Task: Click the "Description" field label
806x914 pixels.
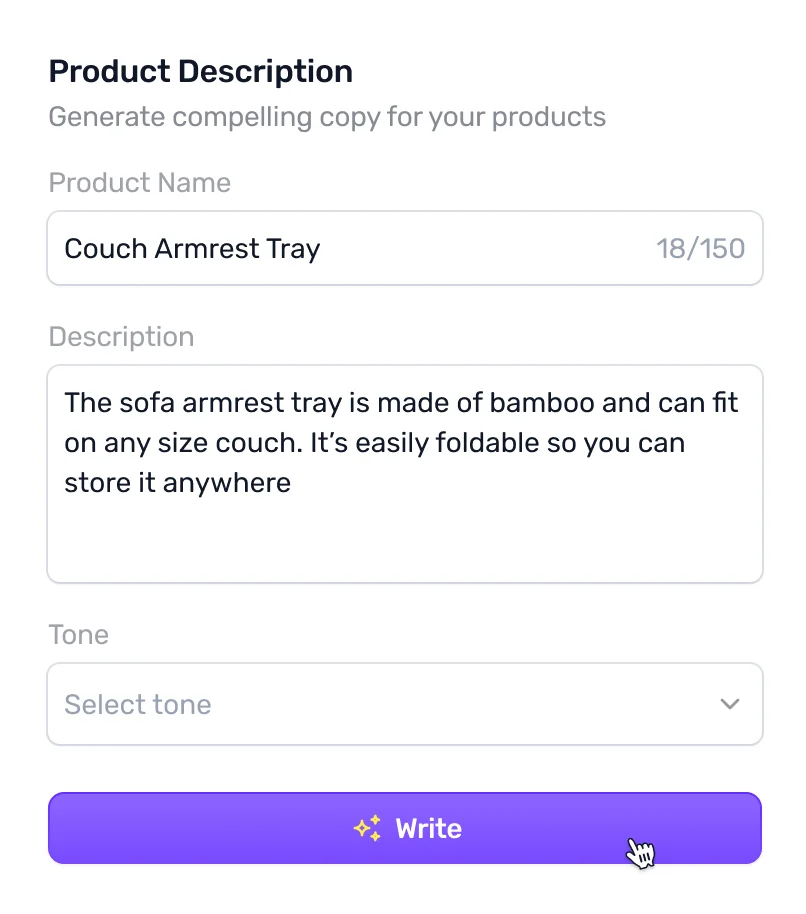Action: (121, 336)
